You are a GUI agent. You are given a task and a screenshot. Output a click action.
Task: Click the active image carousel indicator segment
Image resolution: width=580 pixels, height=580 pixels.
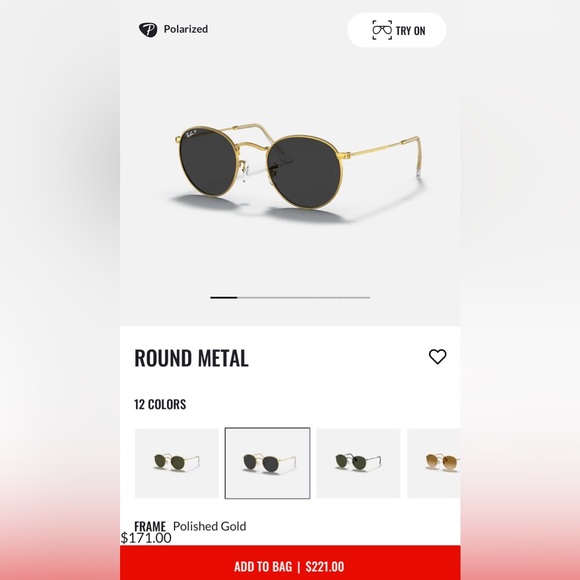coord(224,297)
